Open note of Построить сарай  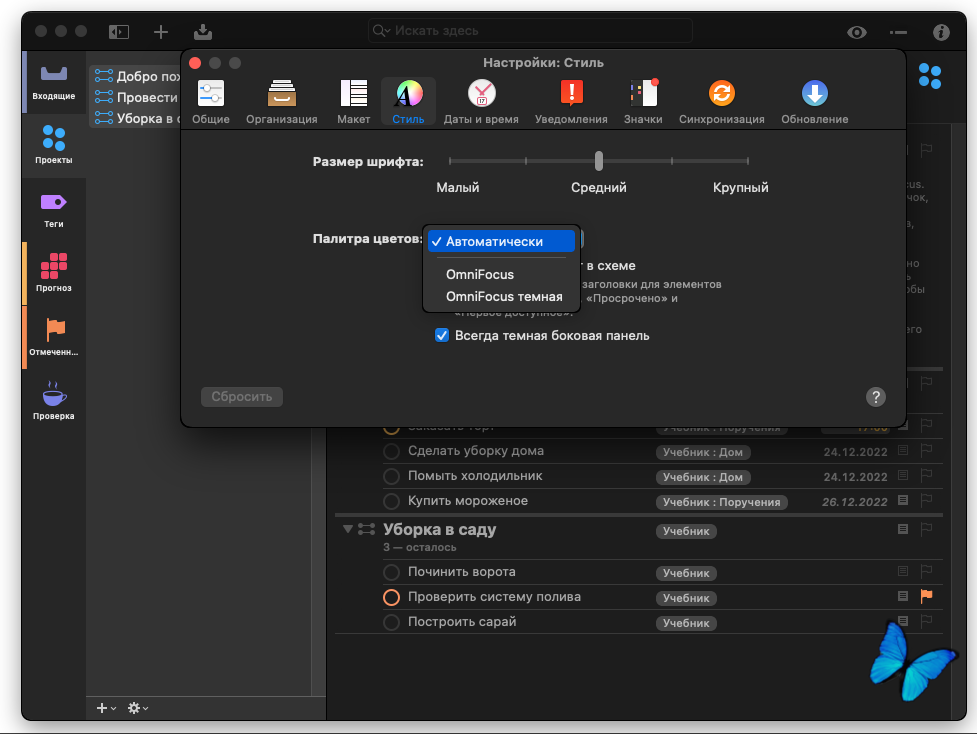[x=903, y=621]
